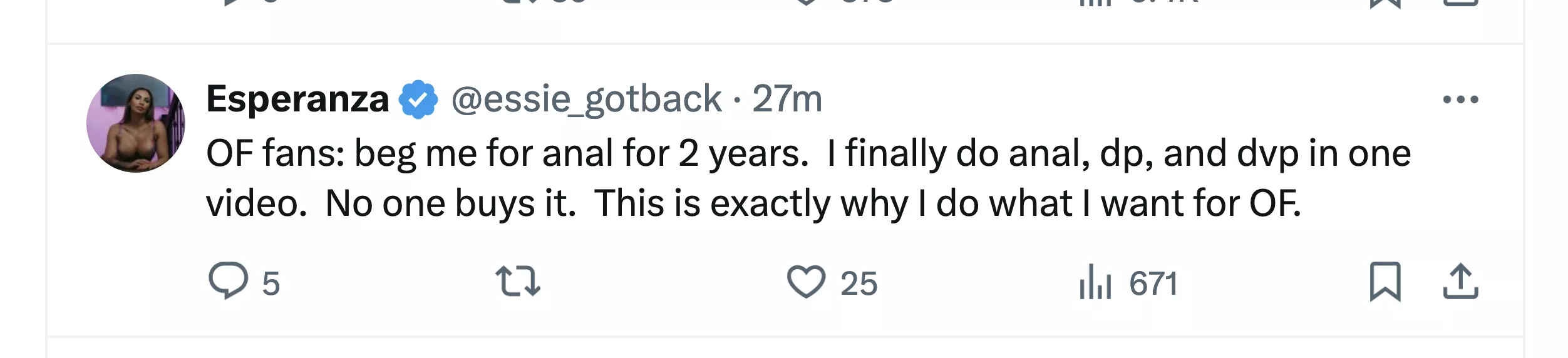Bookmark the partially visible tweet above
Screen dimensions: 1568x358
(1385, 2)
